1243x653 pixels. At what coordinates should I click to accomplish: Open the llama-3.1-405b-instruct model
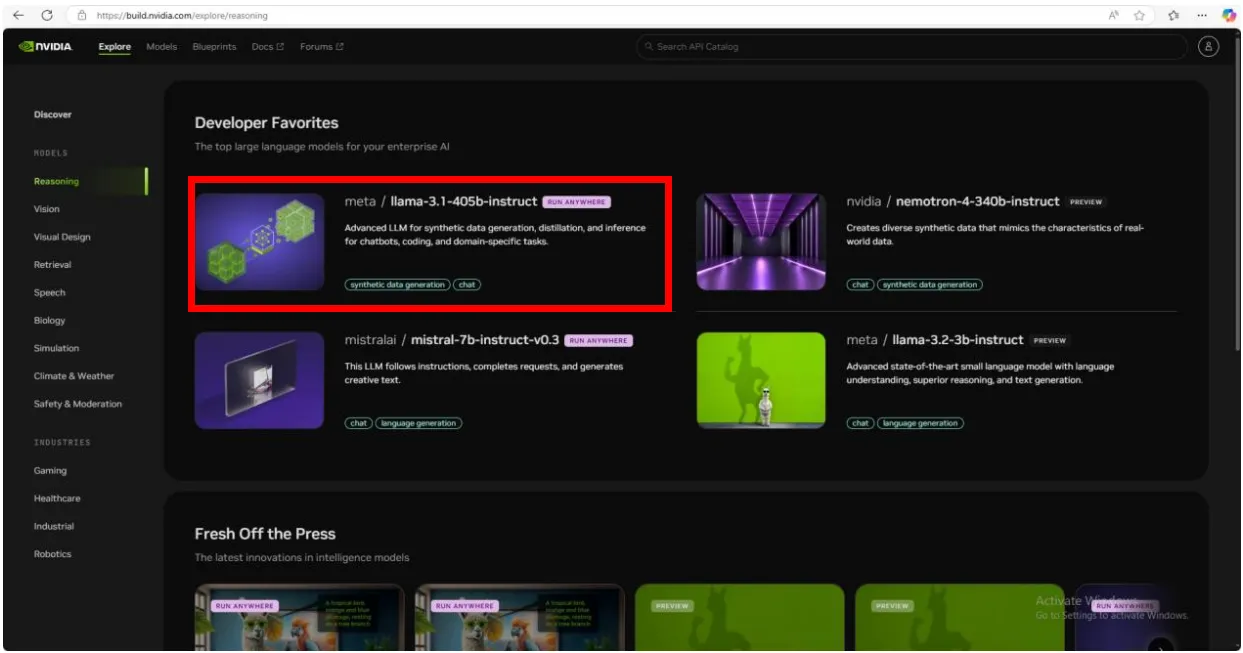point(463,202)
